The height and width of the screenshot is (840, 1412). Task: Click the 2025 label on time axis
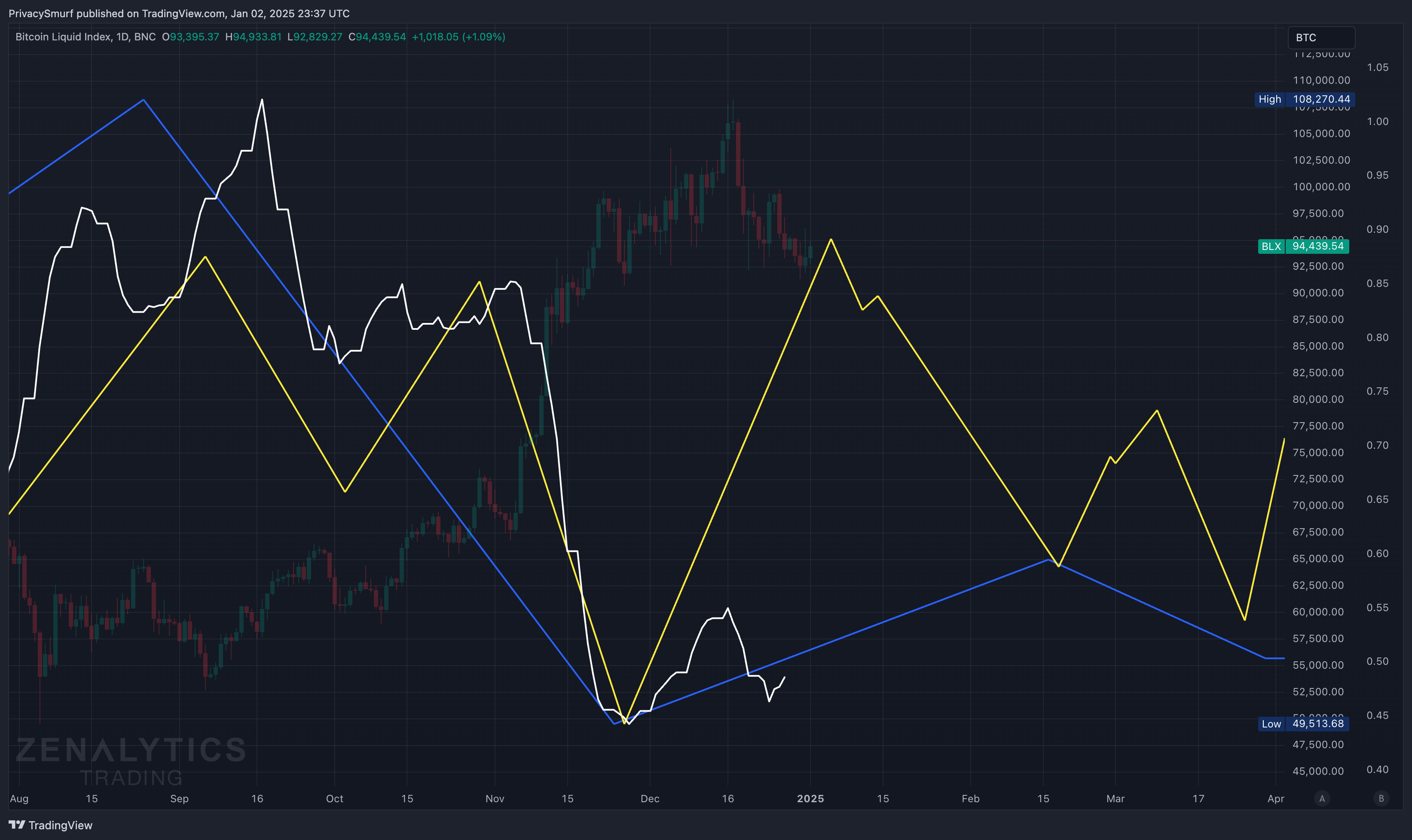[x=810, y=799]
